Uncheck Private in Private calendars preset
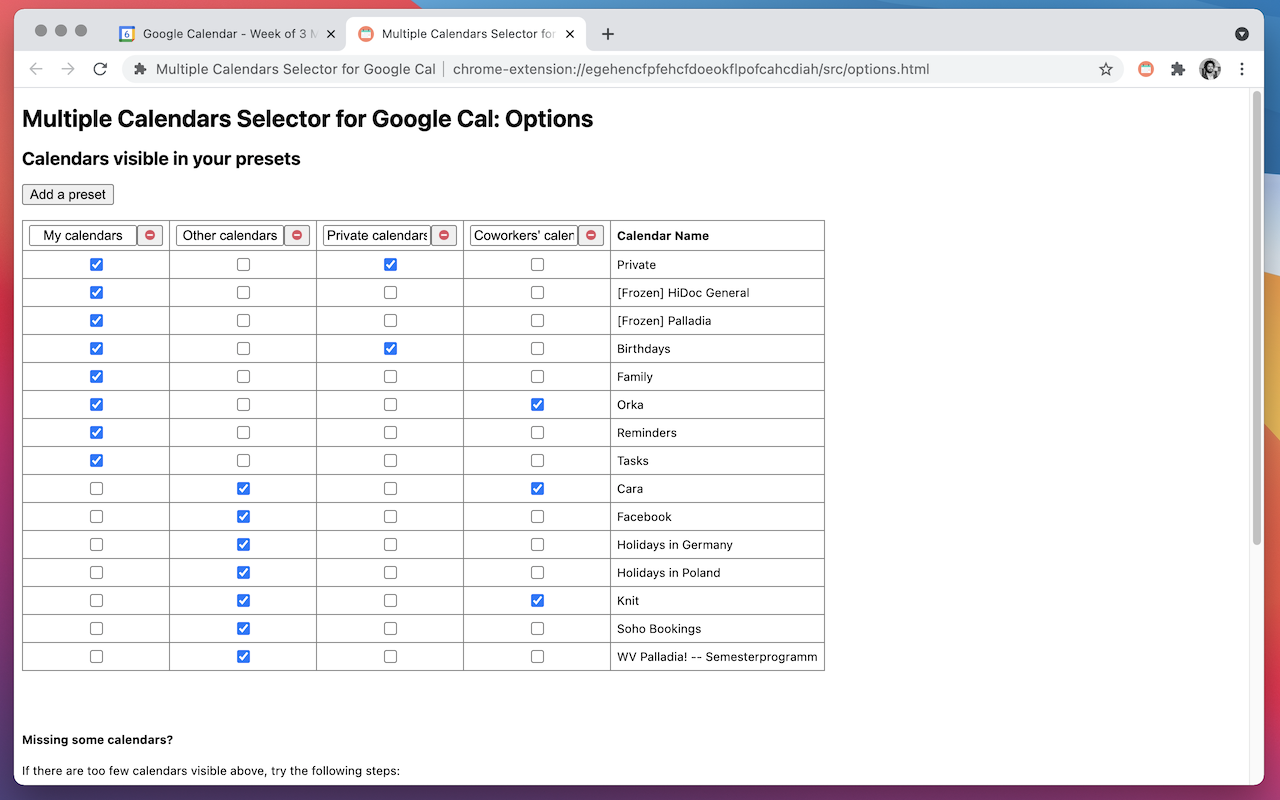1280x800 pixels. 390,265
